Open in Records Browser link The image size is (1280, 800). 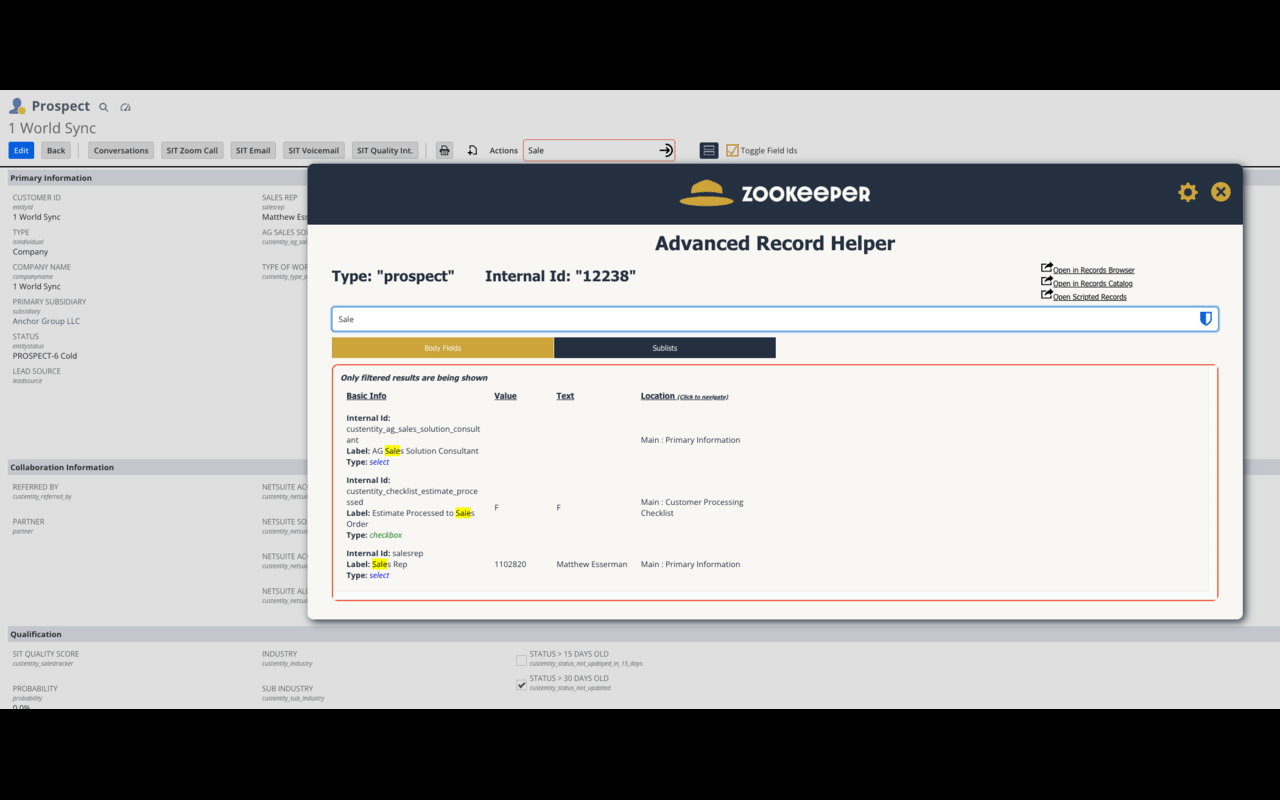coord(1093,270)
